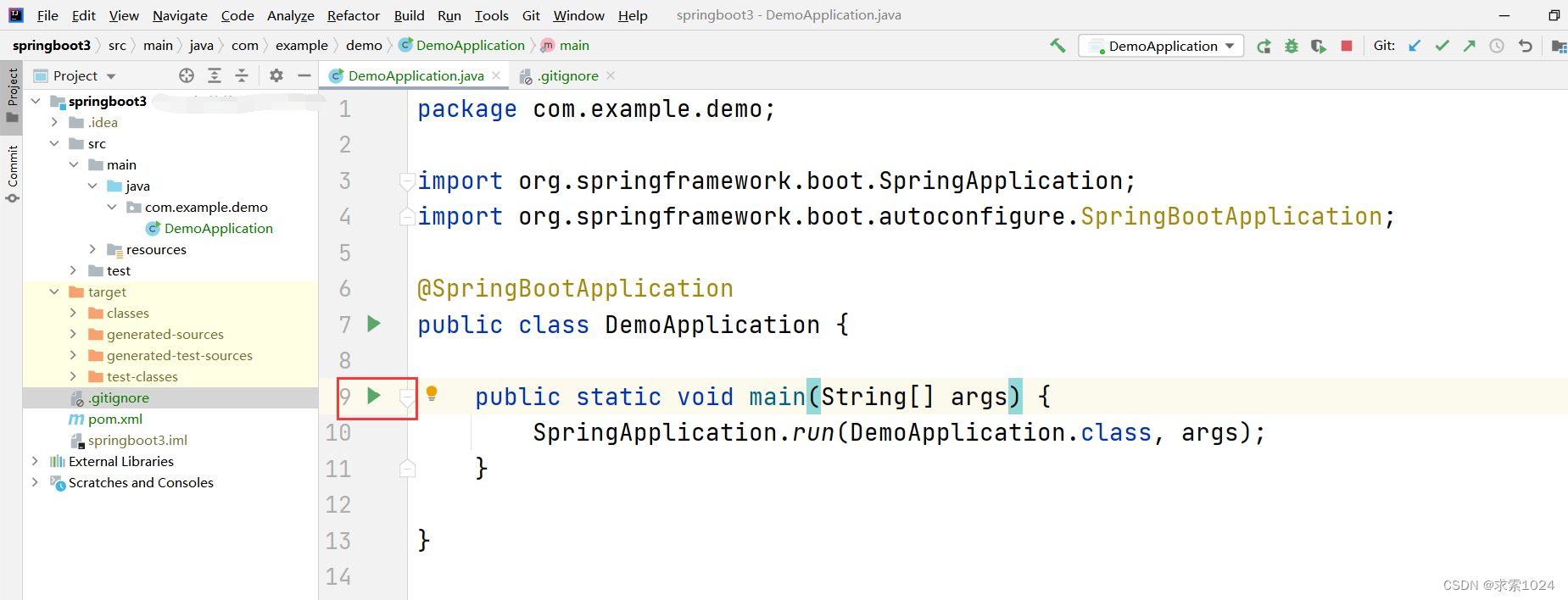This screenshot has height=600, width=1568.
Task: Open the Tools menu
Action: tap(492, 15)
